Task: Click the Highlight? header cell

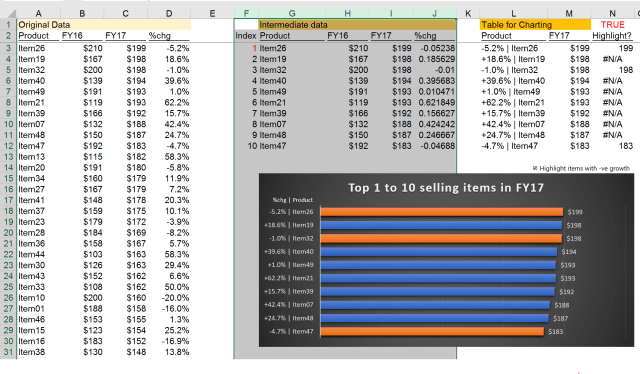Action: tap(611, 36)
